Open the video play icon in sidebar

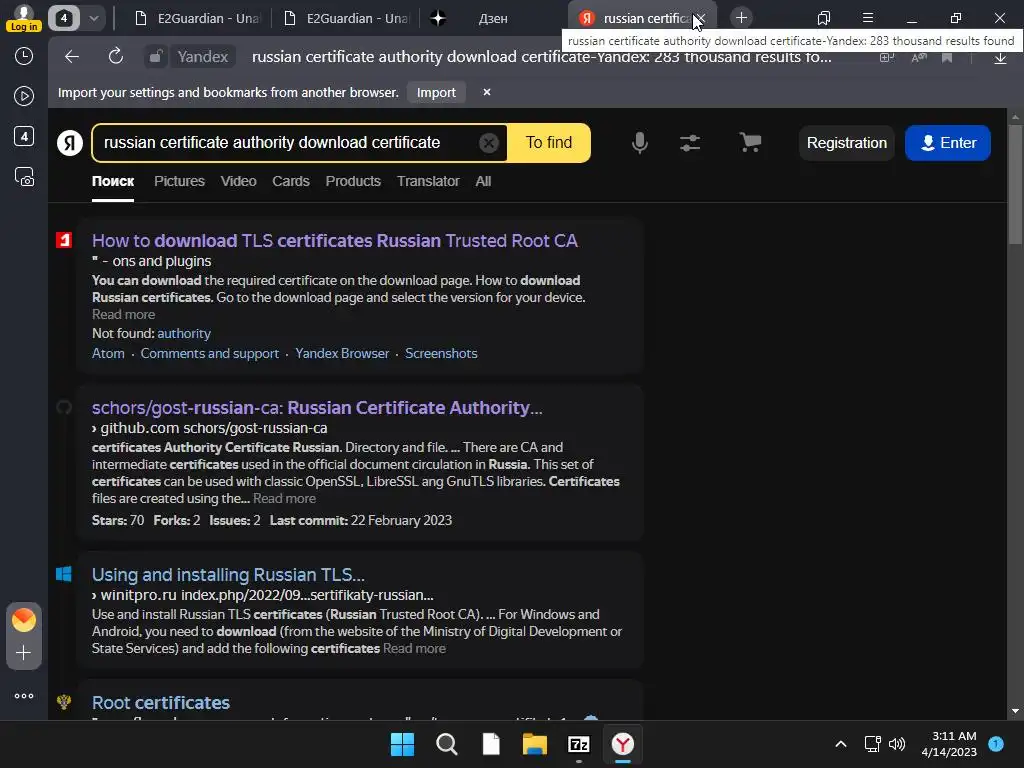(x=24, y=96)
